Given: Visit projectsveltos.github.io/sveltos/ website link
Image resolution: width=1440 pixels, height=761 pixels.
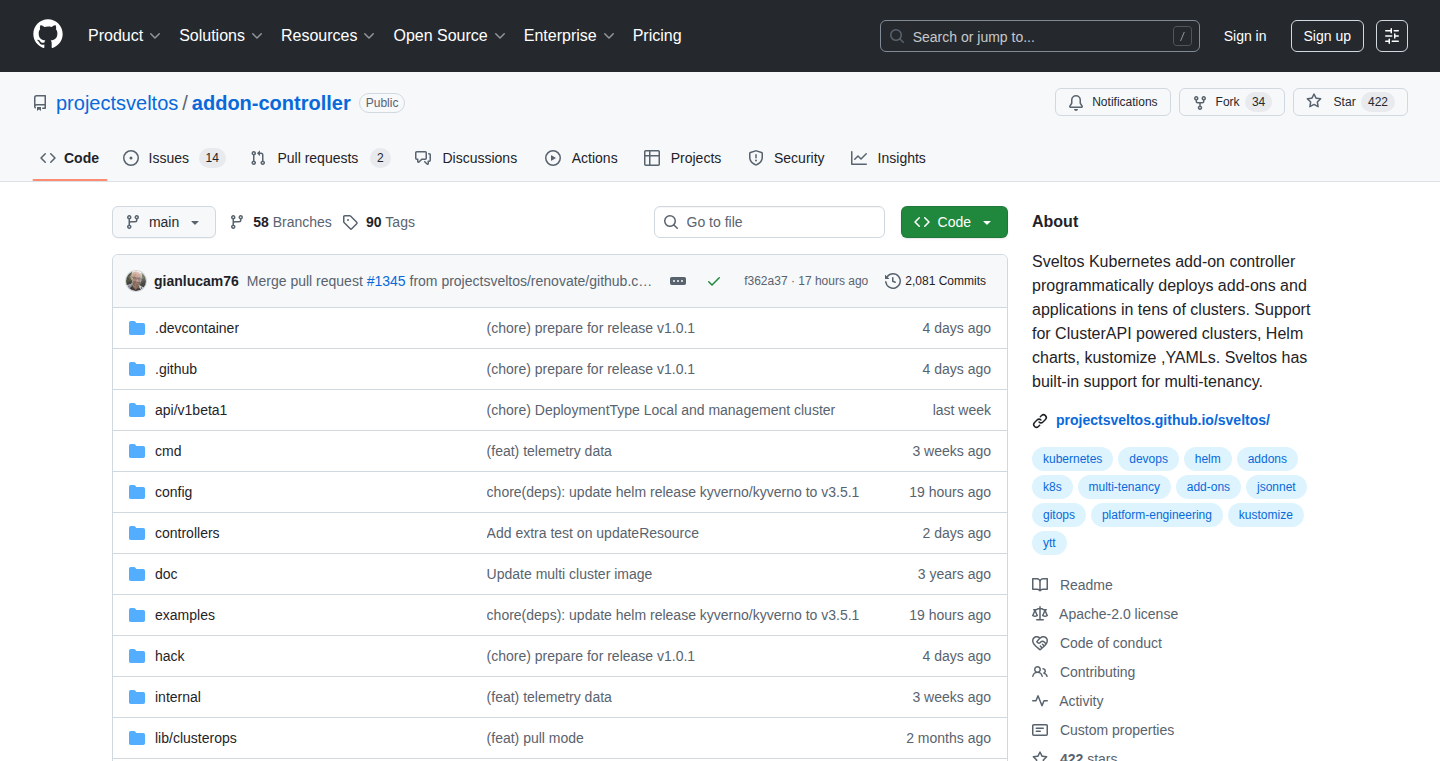Looking at the screenshot, I should [x=1163, y=420].
